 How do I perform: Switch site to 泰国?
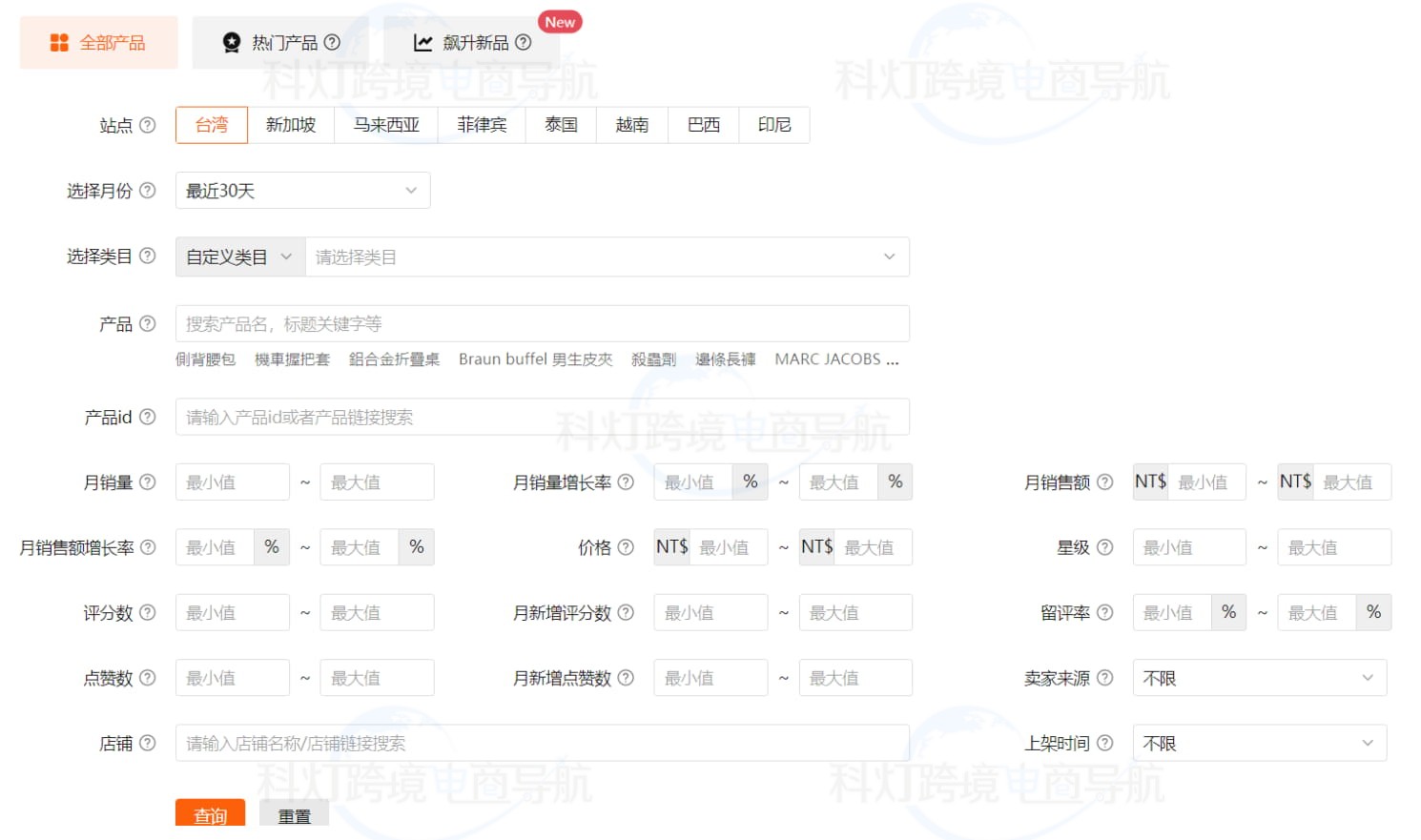(x=561, y=125)
